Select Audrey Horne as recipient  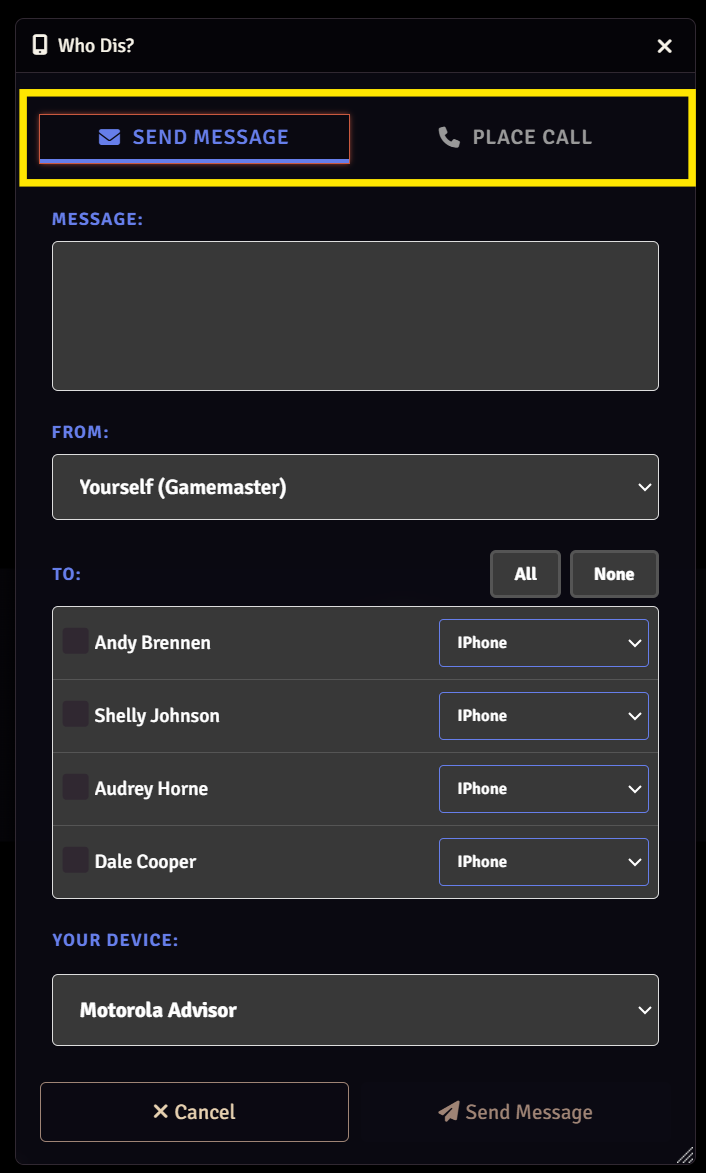[x=76, y=787]
